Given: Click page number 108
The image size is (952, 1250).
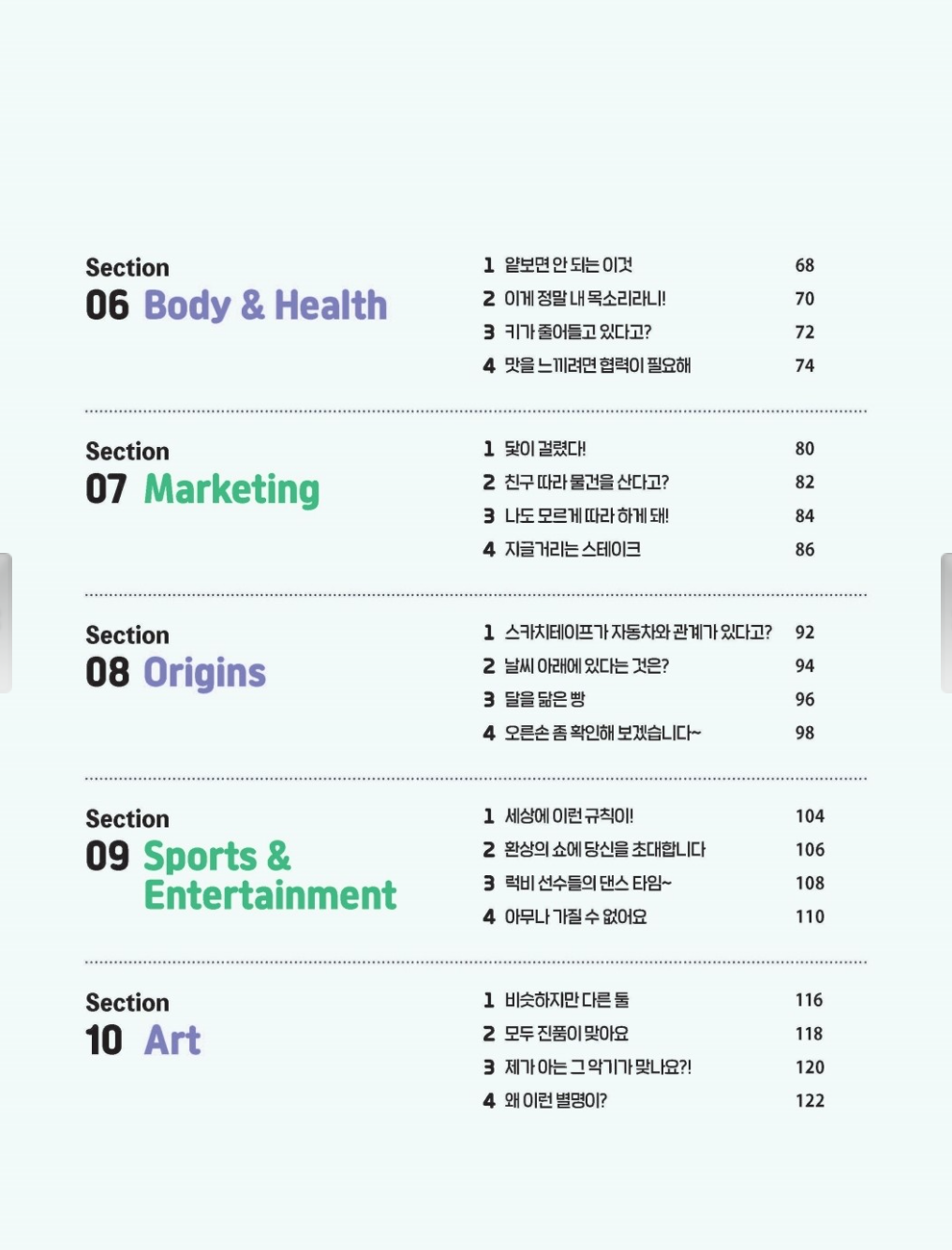Looking at the screenshot, I should [x=810, y=883].
